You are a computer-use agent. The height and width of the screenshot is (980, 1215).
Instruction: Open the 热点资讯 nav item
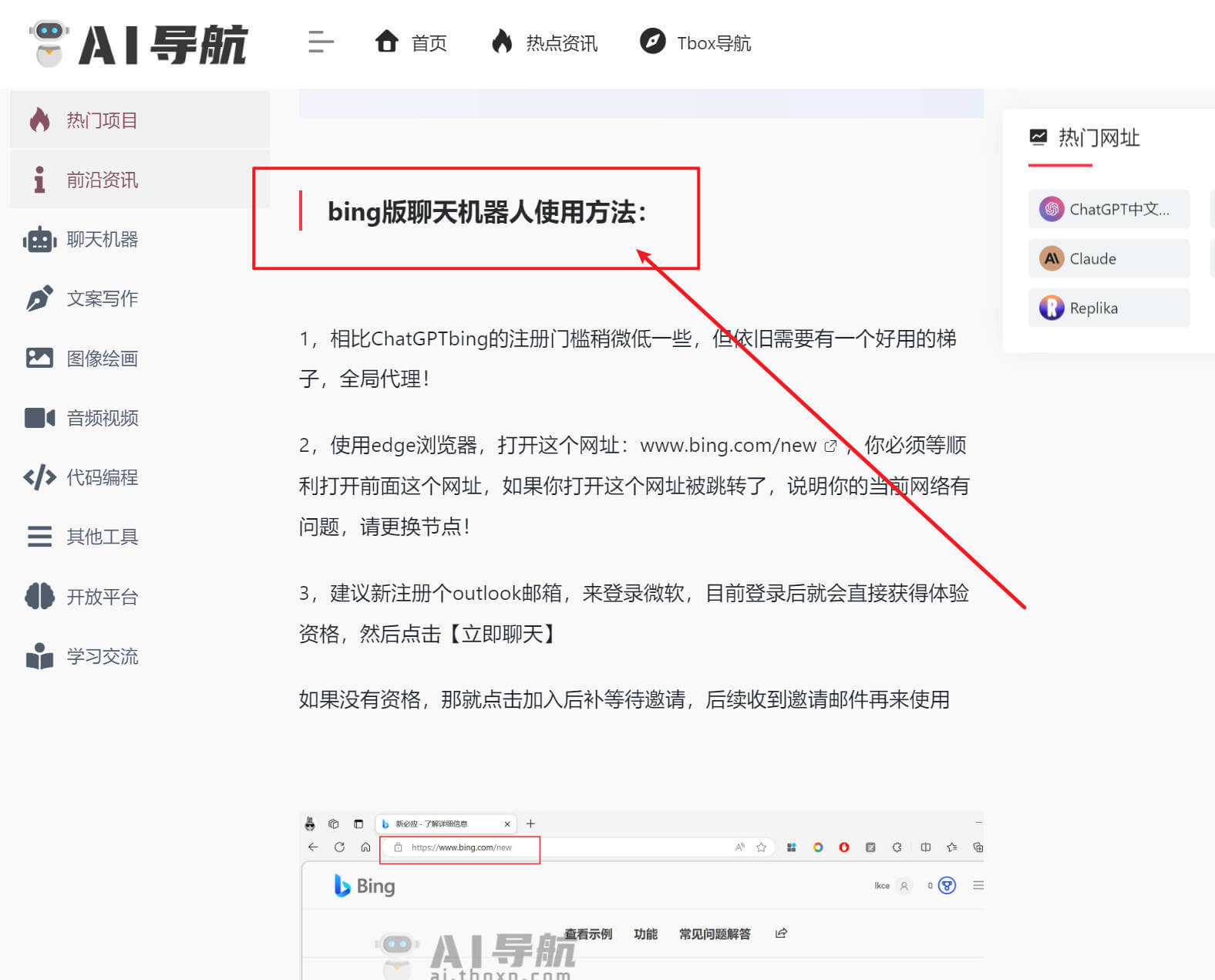(x=544, y=42)
